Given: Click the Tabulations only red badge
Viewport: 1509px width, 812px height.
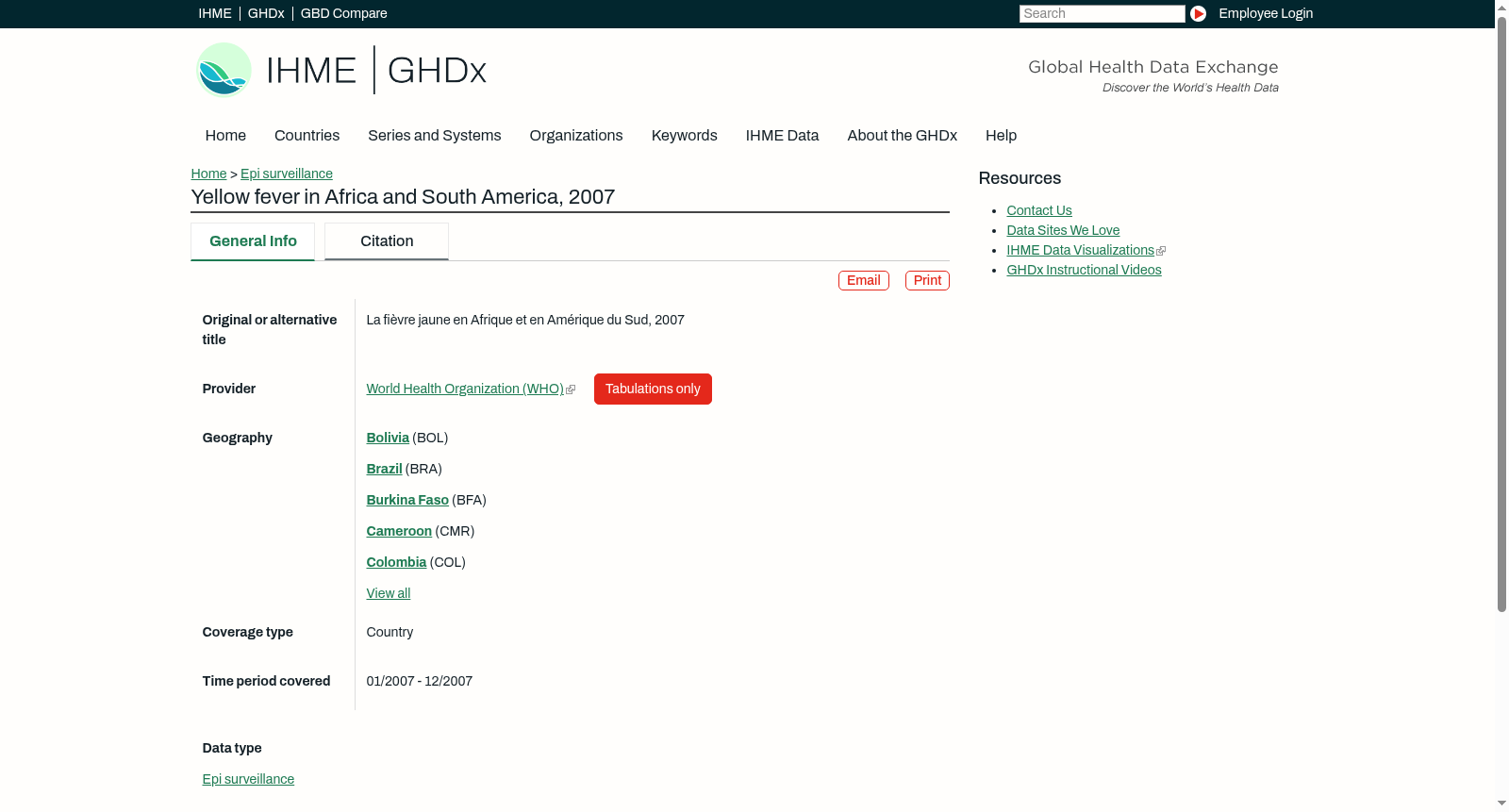Looking at the screenshot, I should (653, 389).
